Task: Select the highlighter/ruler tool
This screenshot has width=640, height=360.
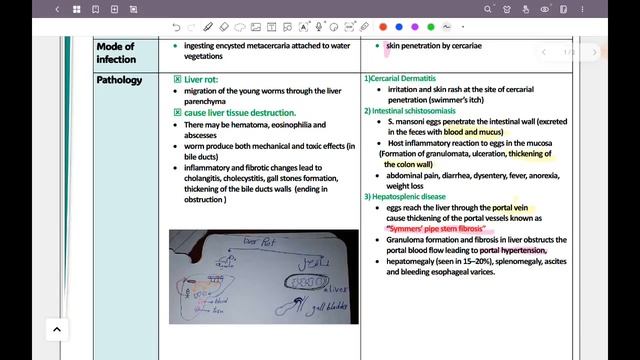Action: [x=364, y=27]
